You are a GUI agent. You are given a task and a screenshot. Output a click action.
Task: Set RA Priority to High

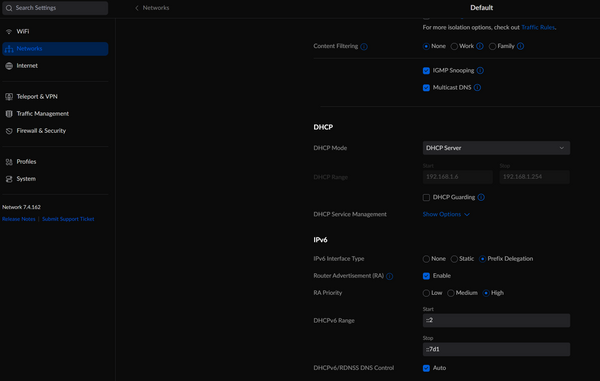tap(486, 293)
